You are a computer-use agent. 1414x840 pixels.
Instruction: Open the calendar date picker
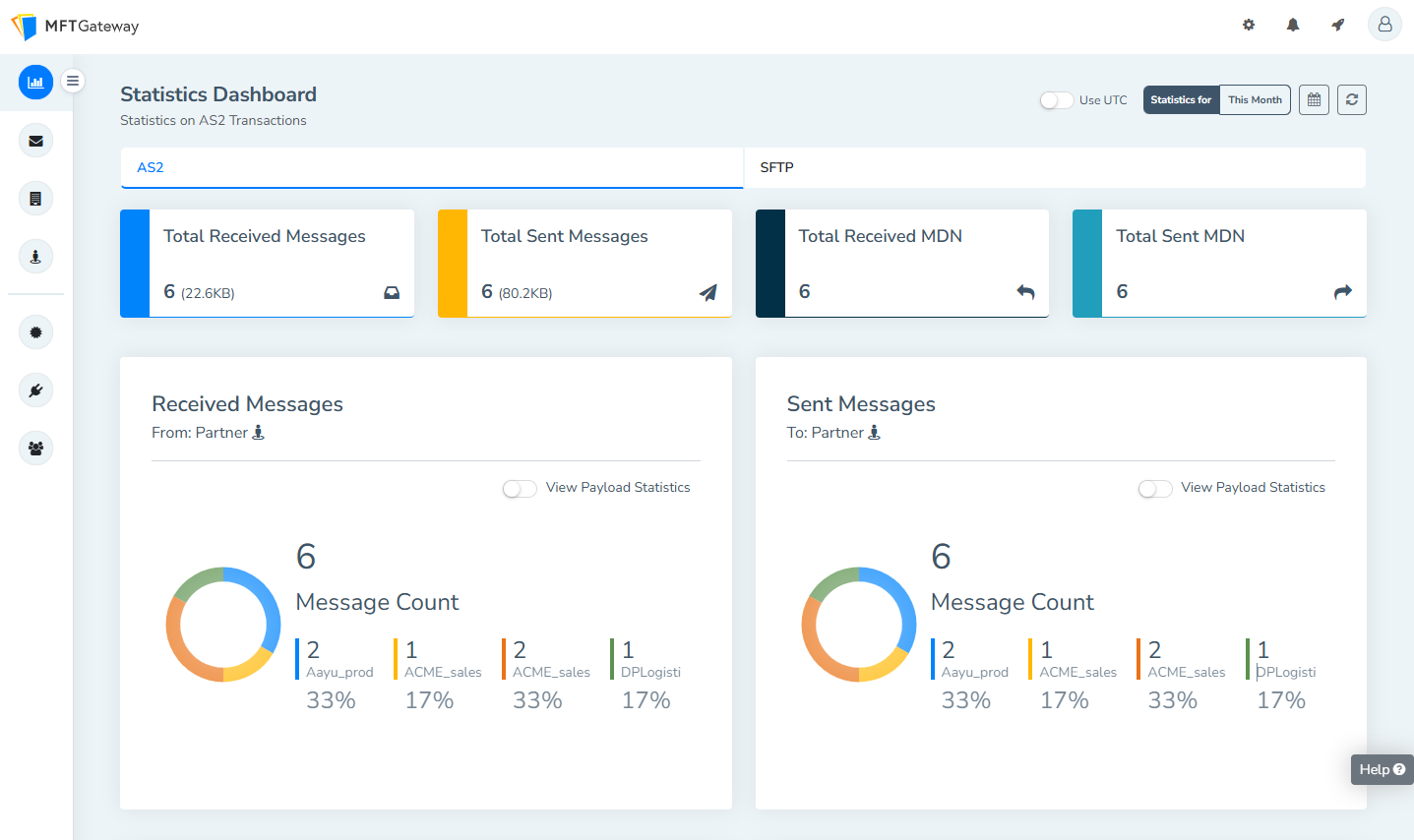coord(1314,99)
